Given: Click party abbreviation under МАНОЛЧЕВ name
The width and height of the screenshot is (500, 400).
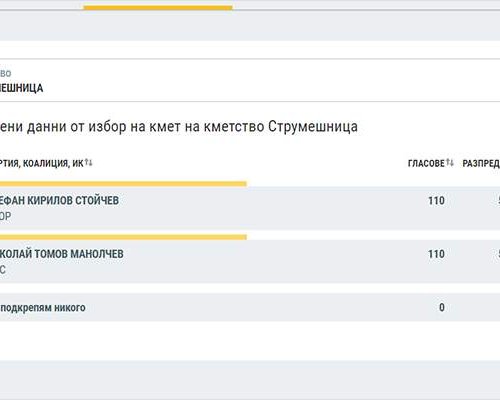Looking at the screenshot, I should point(3,270).
